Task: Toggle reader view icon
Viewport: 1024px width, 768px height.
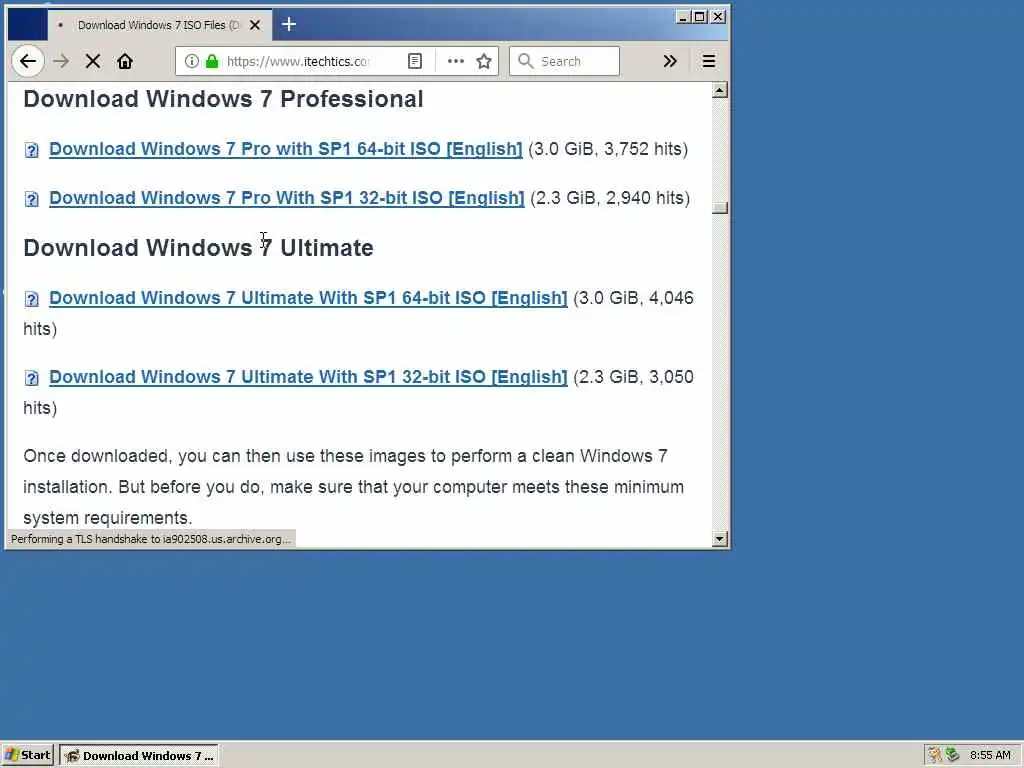Action: point(415,61)
